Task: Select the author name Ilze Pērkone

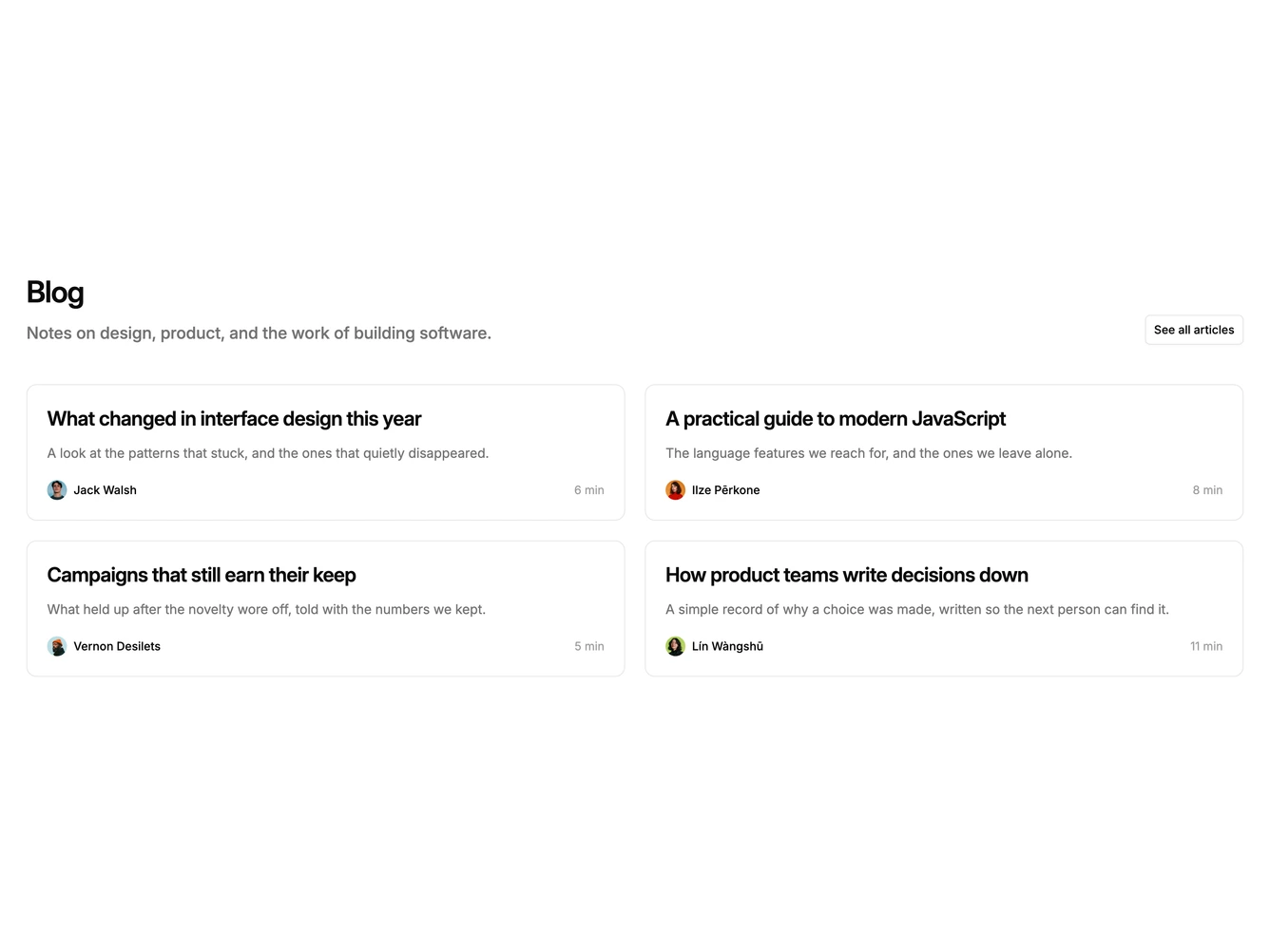Action: [726, 490]
